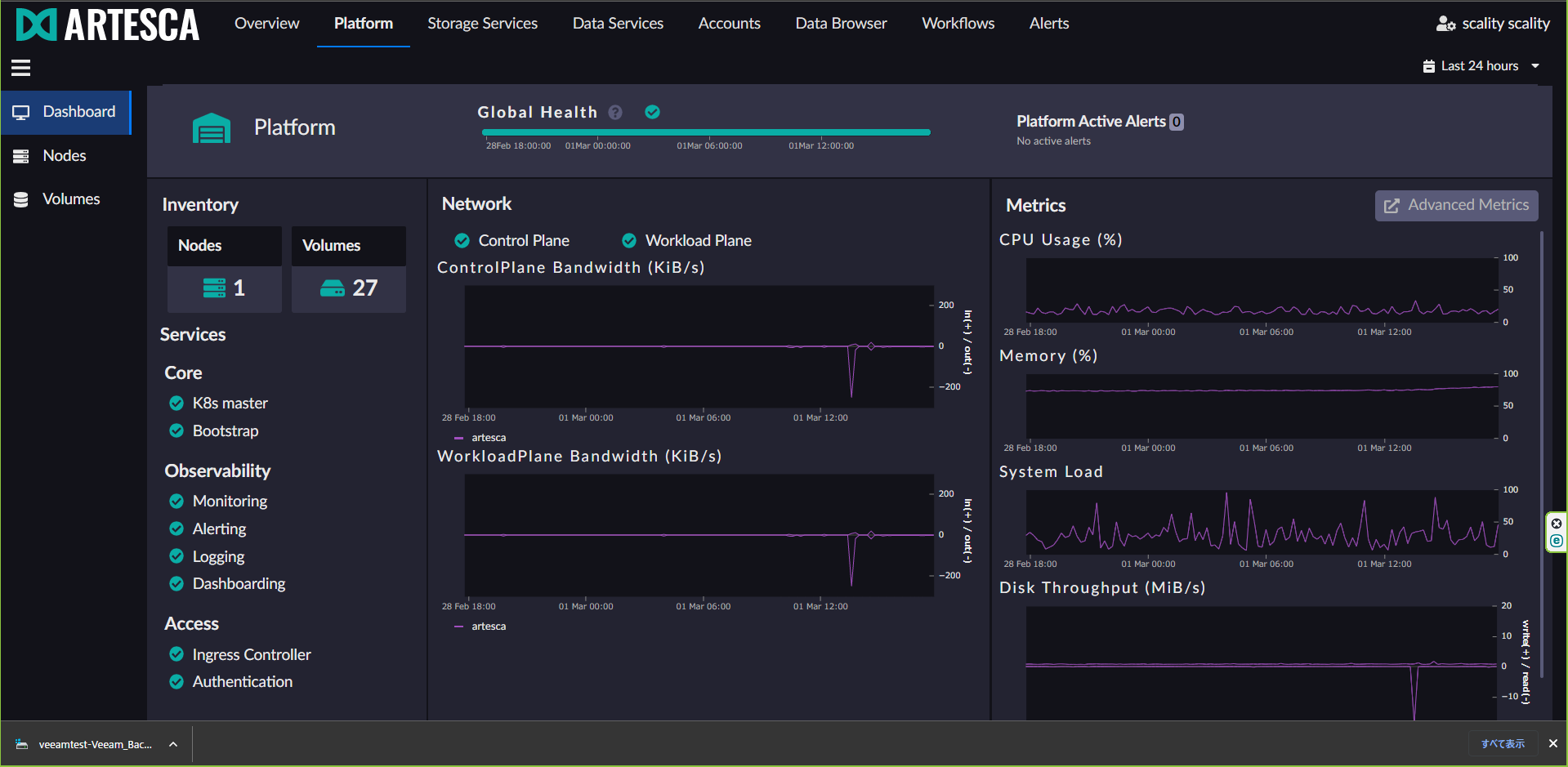Click the Logging status icon
This screenshot has height=767, width=1568.
coord(176,556)
